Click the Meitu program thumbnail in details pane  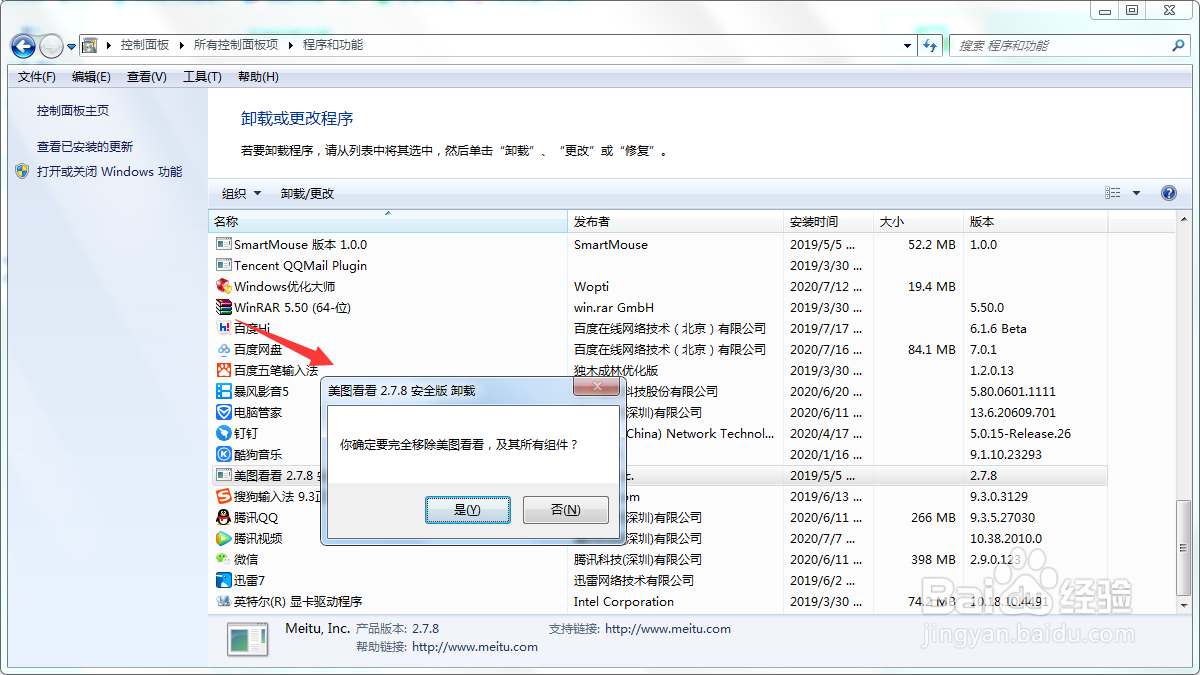(247, 639)
